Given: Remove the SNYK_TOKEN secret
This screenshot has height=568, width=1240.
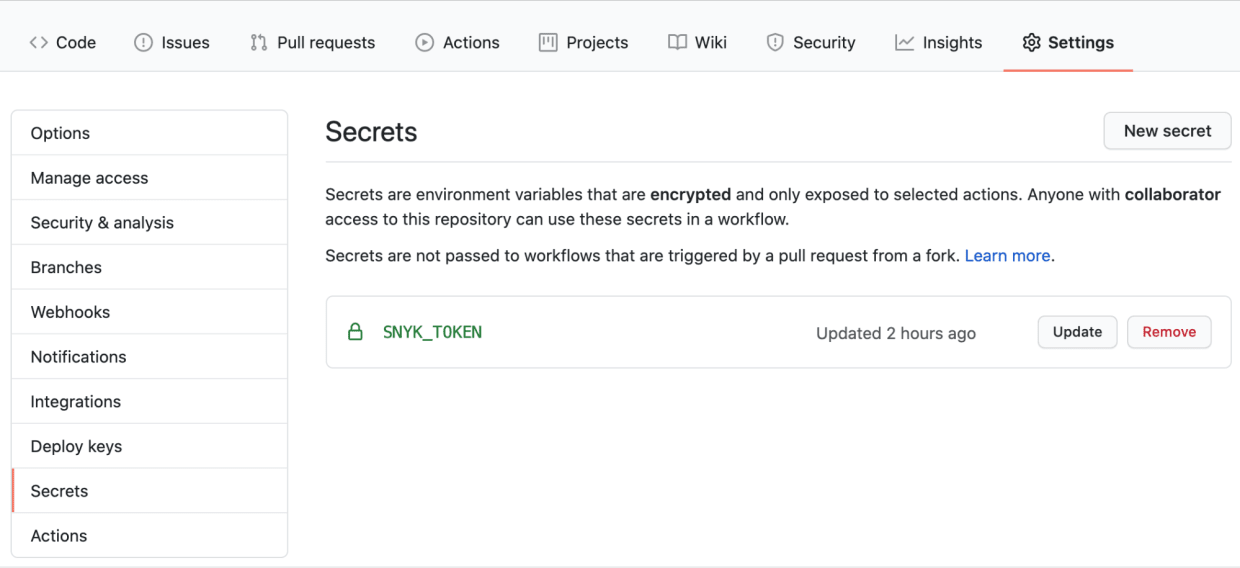Looking at the screenshot, I should click(x=1169, y=332).
